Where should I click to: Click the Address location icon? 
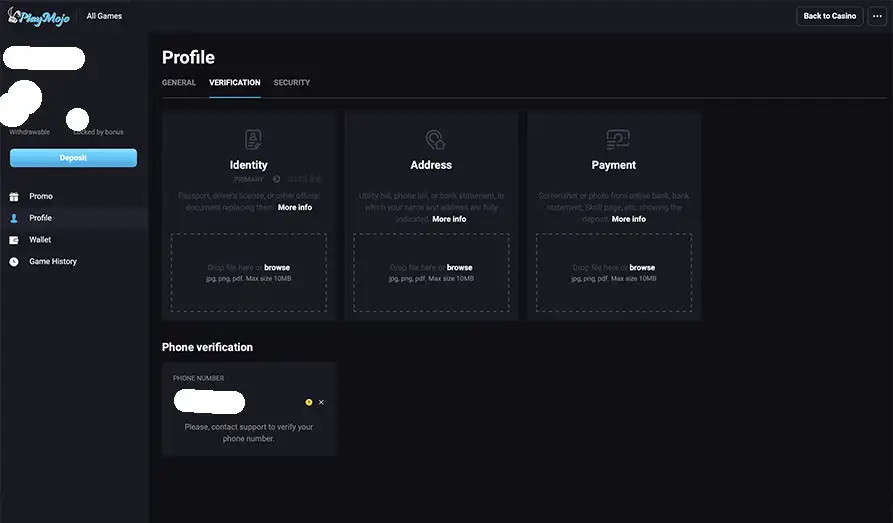coord(435,140)
